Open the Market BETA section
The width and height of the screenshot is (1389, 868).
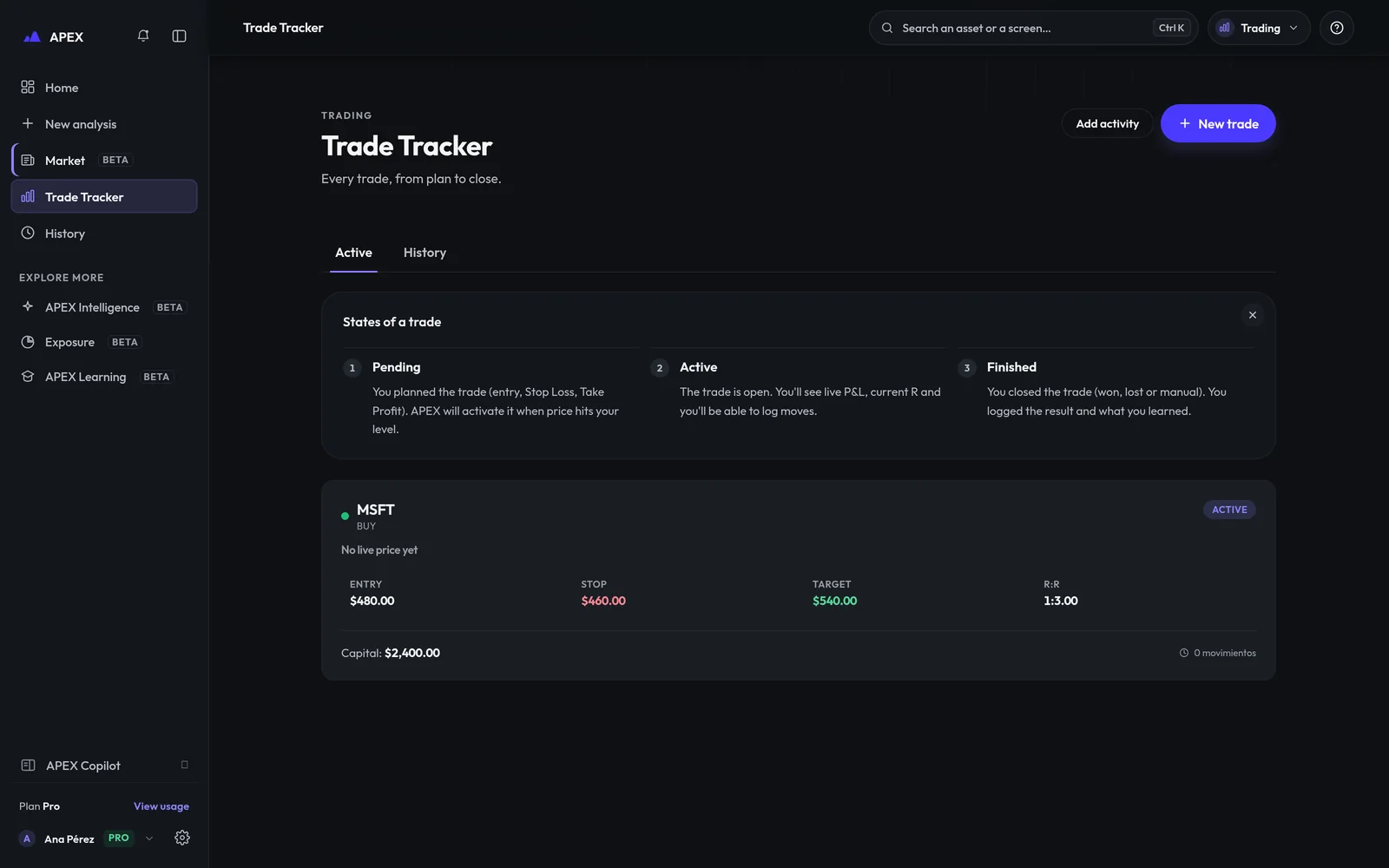point(104,161)
